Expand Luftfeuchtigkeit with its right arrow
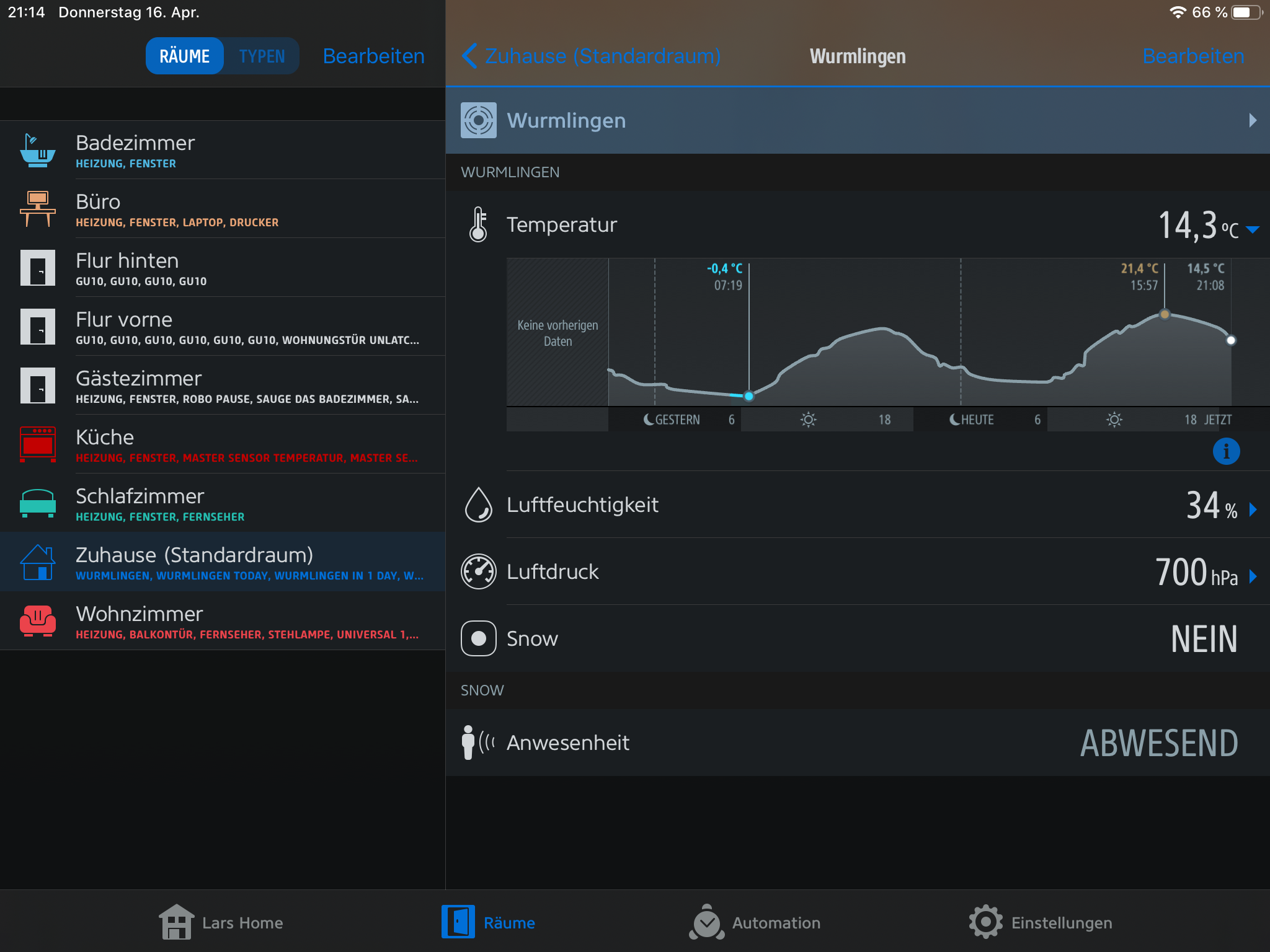The height and width of the screenshot is (952, 1270). point(1253,509)
